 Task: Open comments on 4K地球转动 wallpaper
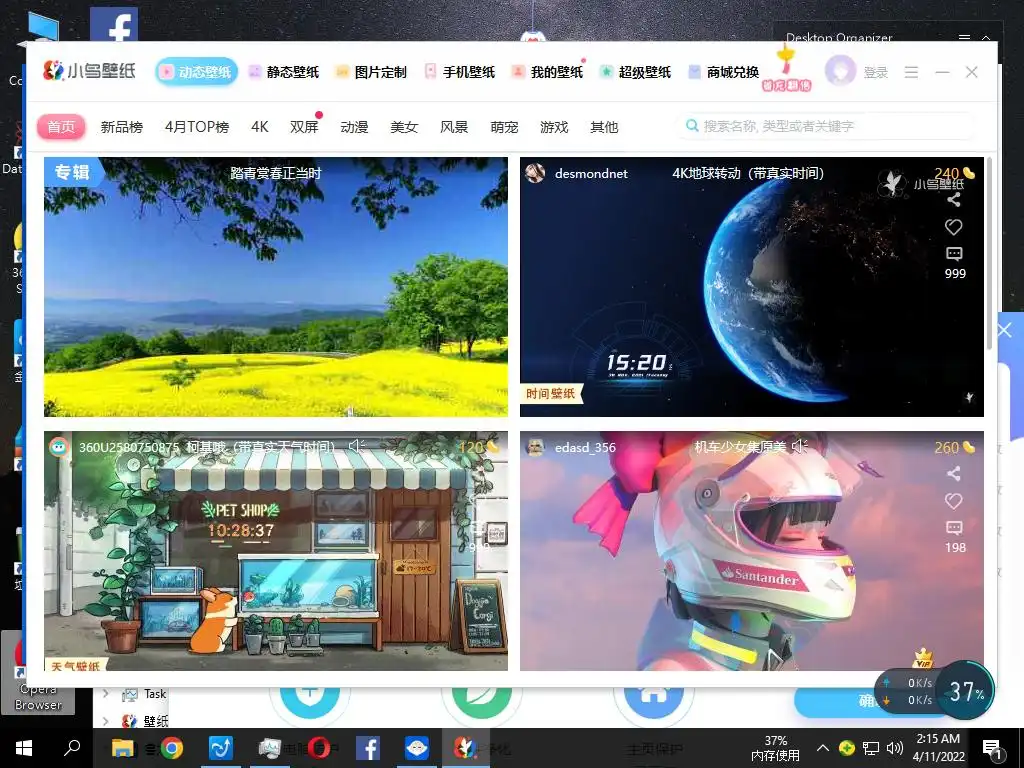pos(954,253)
